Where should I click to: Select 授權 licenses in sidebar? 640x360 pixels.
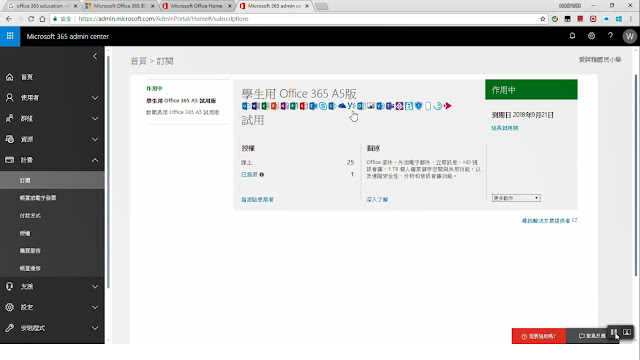pos(25,233)
